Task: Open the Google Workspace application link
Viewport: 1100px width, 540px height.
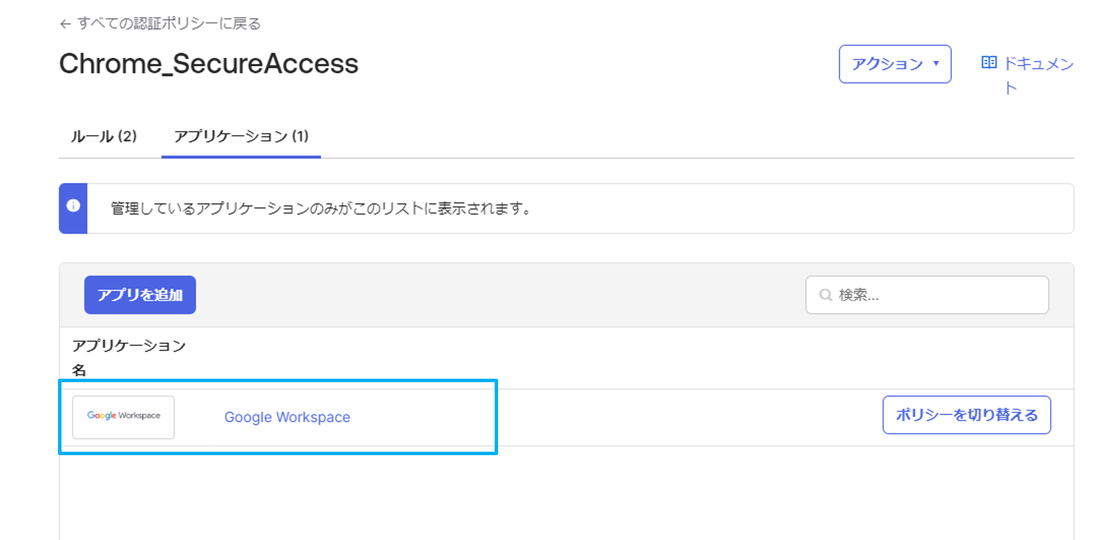Action: click(x=287, y=417)
